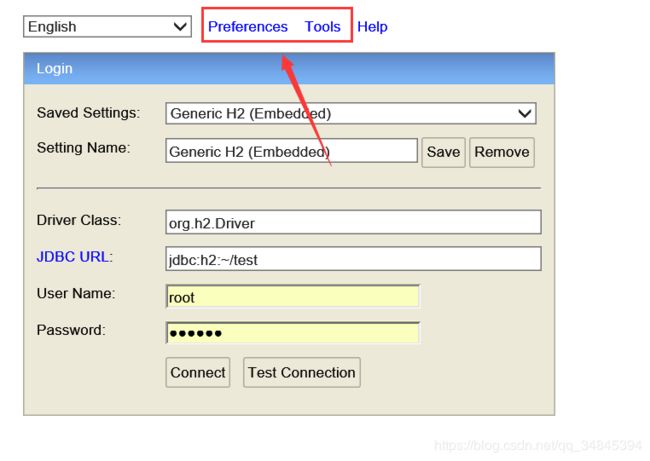Open the Tools menu link
The height and width of the screenshot is (461, 650).
[323, 27]
